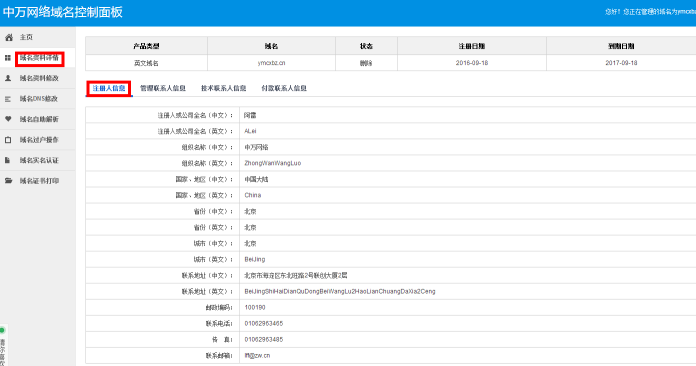Click the green online-service widget at bottom left
The height and width of the screenshot is (366, 696).
[x=3, y=345]
